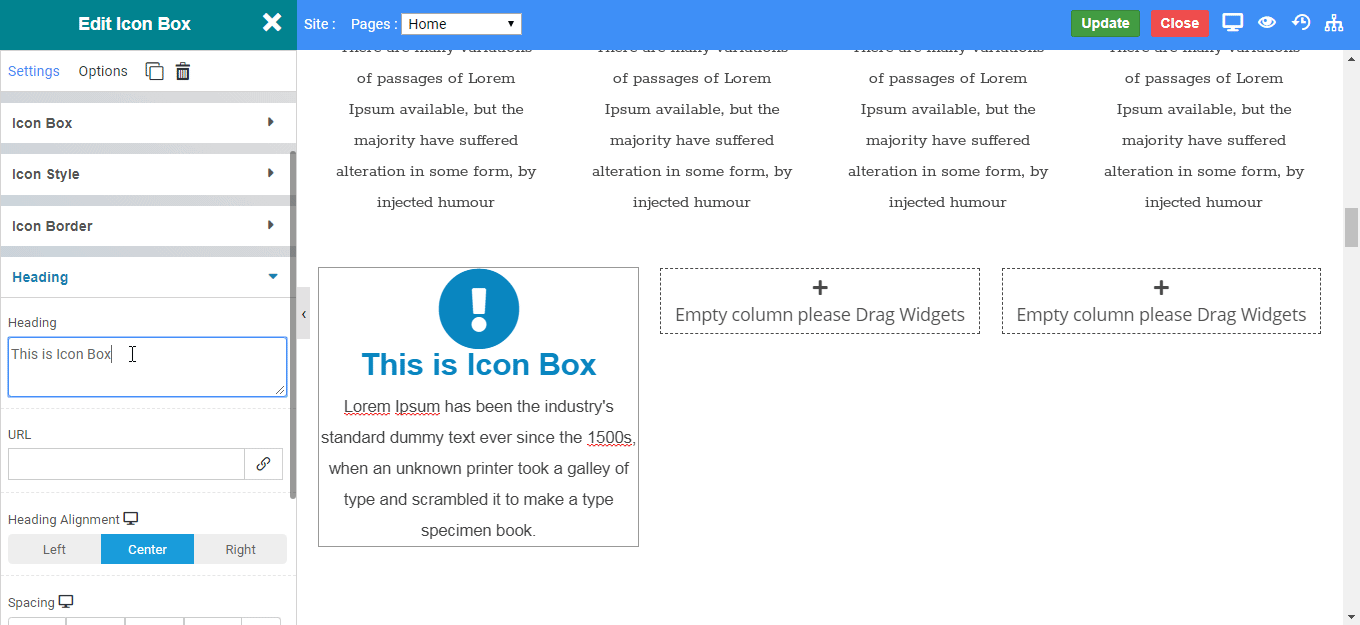This screenshot has width=1360, height=625.
Task: Click the red Close button
Action: click(1180, 23)
